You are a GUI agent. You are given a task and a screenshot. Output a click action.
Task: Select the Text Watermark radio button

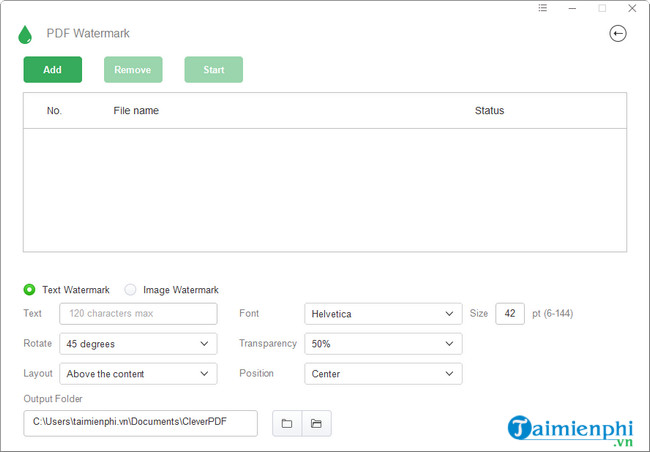(x=29, y=289)
